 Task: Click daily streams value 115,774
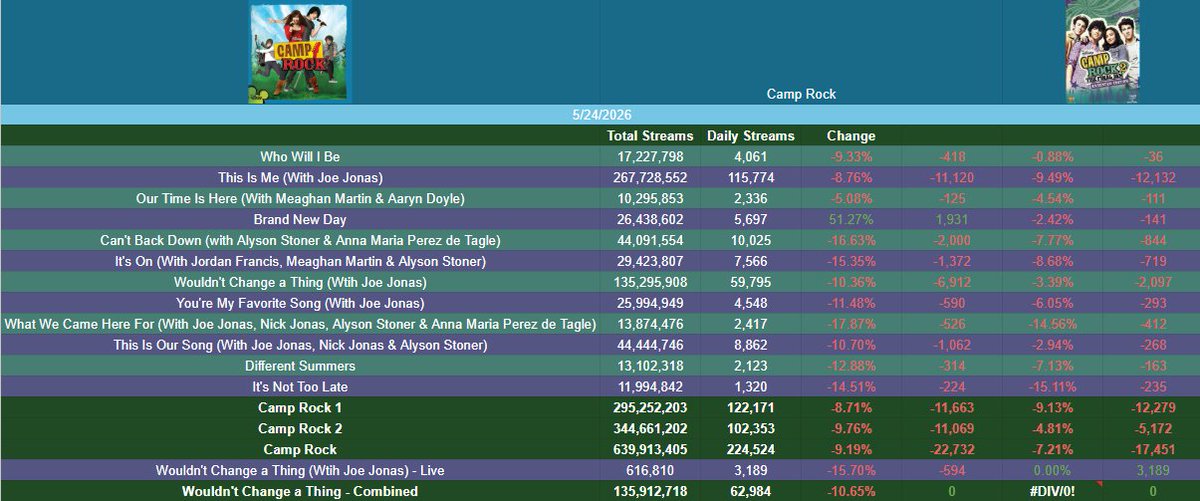(x=751, y=178)
